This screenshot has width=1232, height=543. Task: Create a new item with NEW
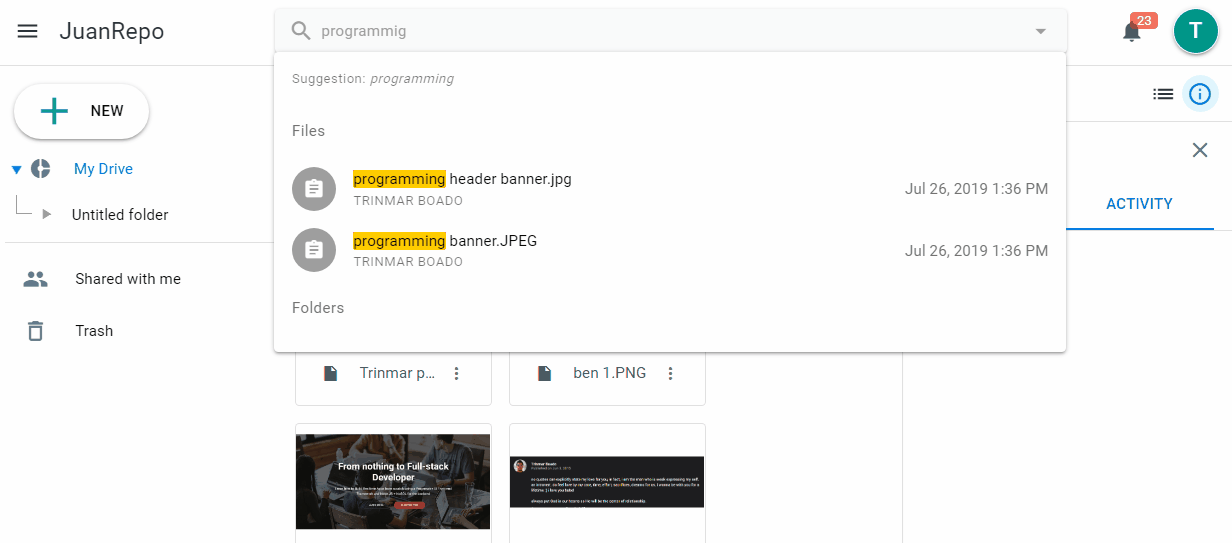(x=81, y=111)
